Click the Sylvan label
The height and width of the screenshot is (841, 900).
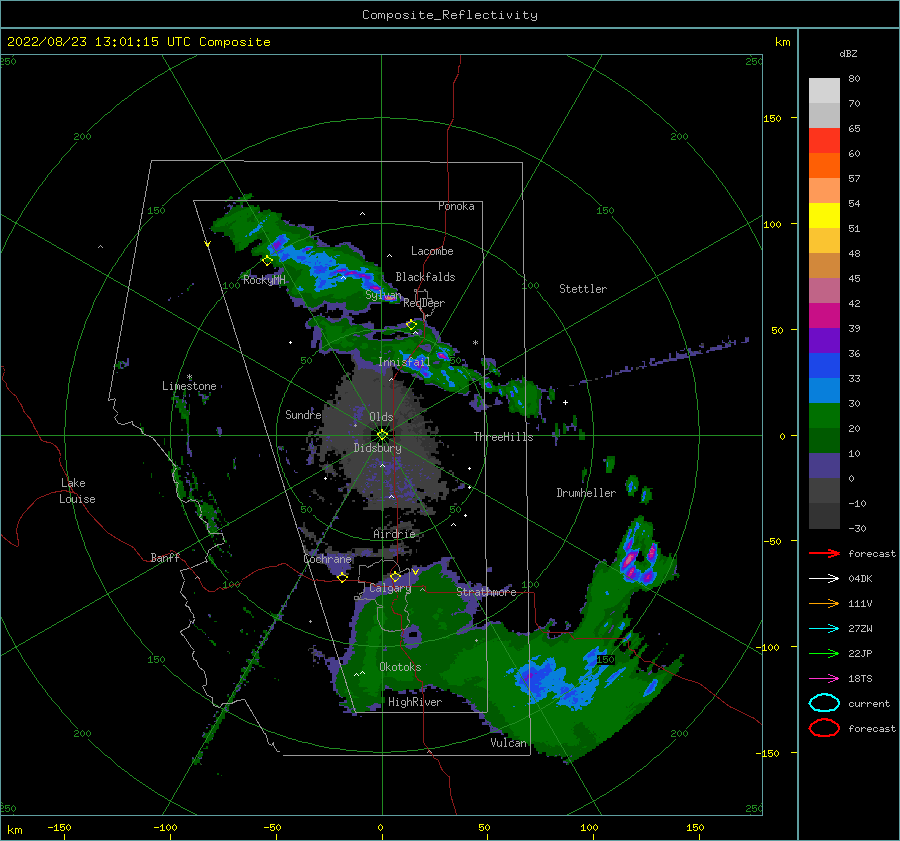tap(383, 295)
